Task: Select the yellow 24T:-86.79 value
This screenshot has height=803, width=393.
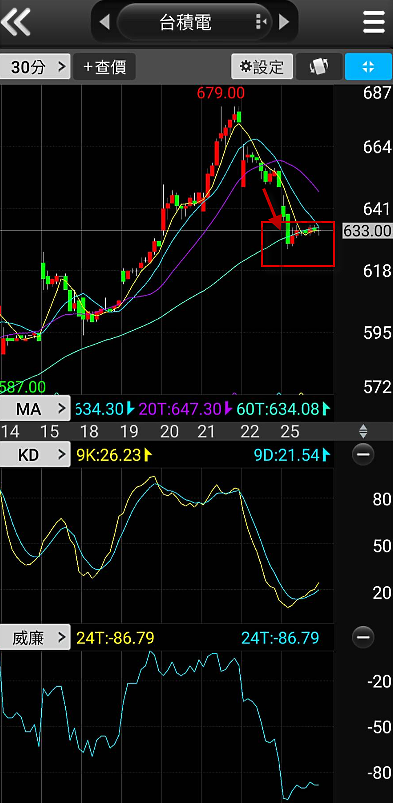Action: coord(115,638)
